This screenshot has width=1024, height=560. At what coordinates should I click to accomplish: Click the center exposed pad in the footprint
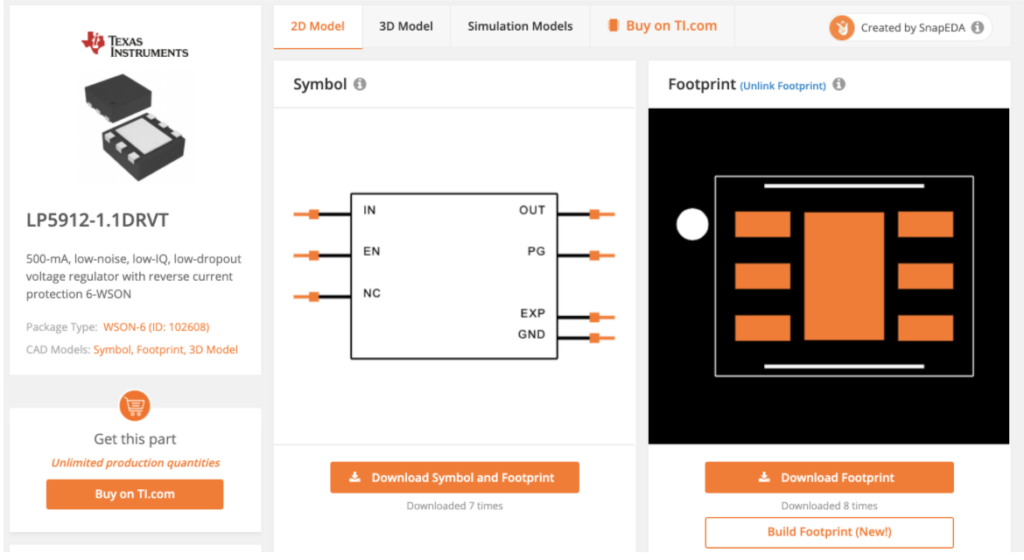coord(844,276)
